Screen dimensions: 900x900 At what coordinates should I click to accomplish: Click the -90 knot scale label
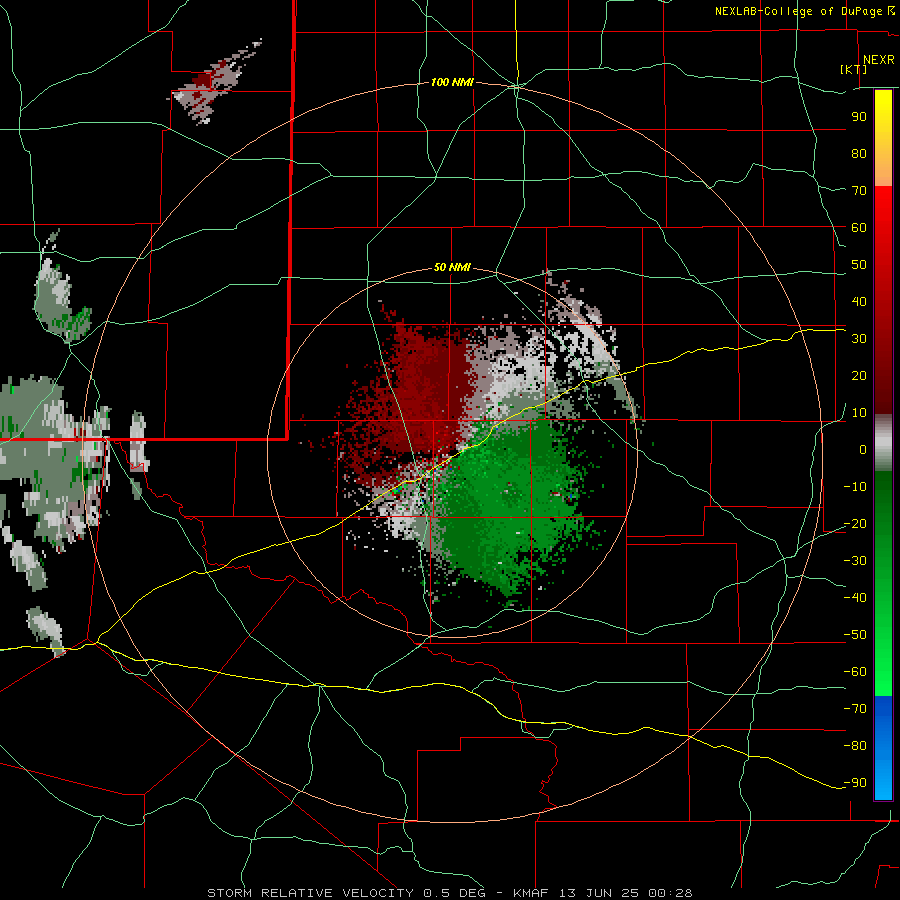[855, 783]
